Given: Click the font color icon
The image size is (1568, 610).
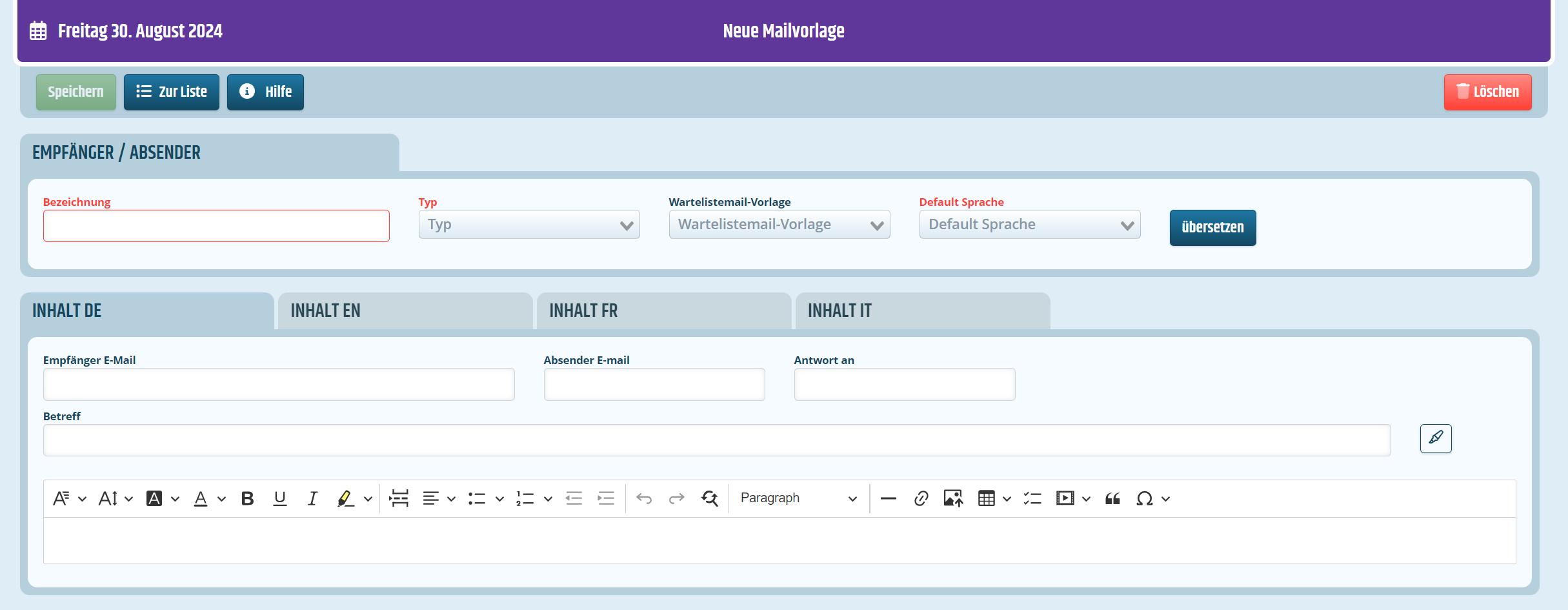Looking at the screenshot, I should tap(201, 498).
